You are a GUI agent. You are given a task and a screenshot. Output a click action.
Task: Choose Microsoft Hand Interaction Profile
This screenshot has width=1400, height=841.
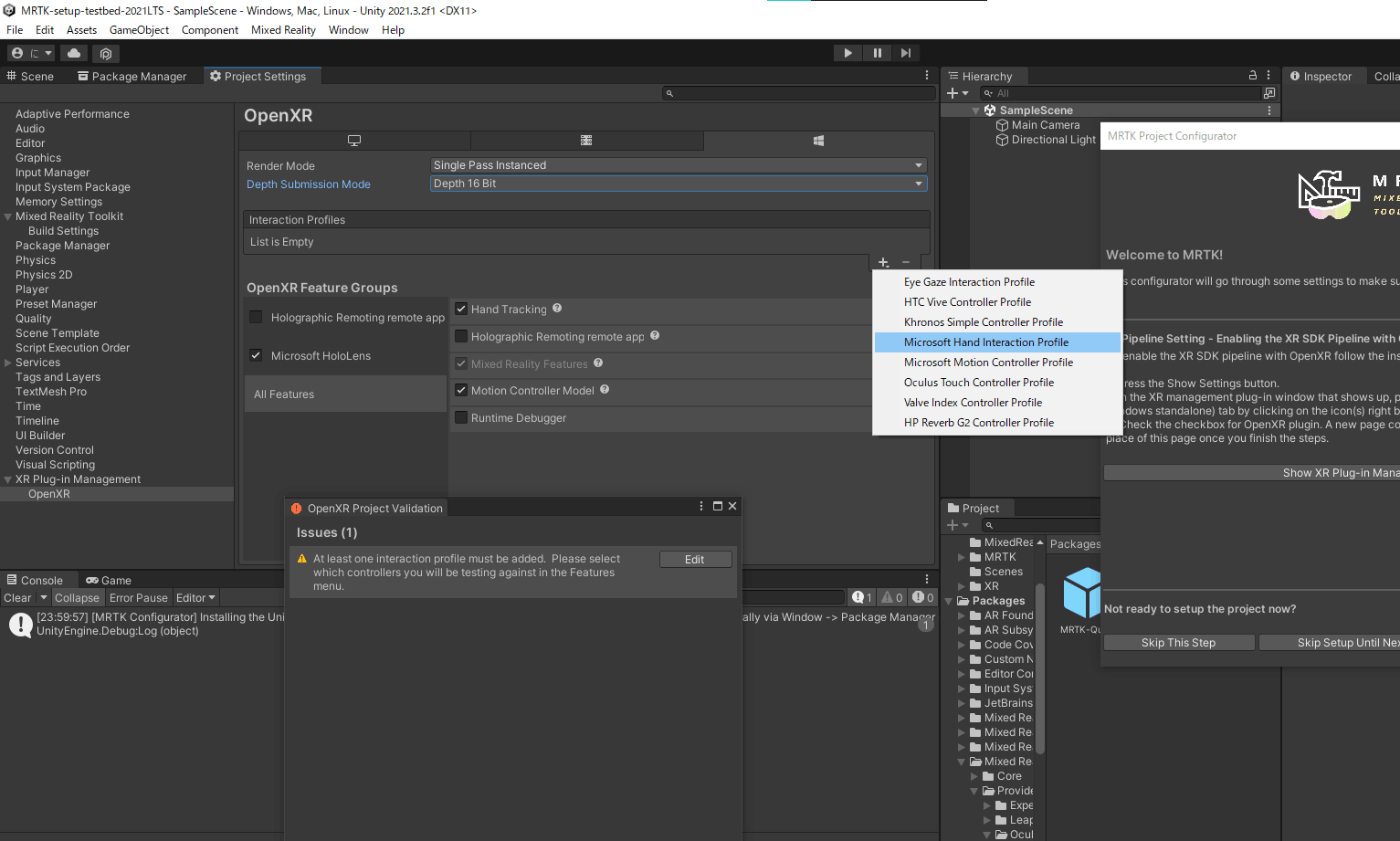coord(997,342)
